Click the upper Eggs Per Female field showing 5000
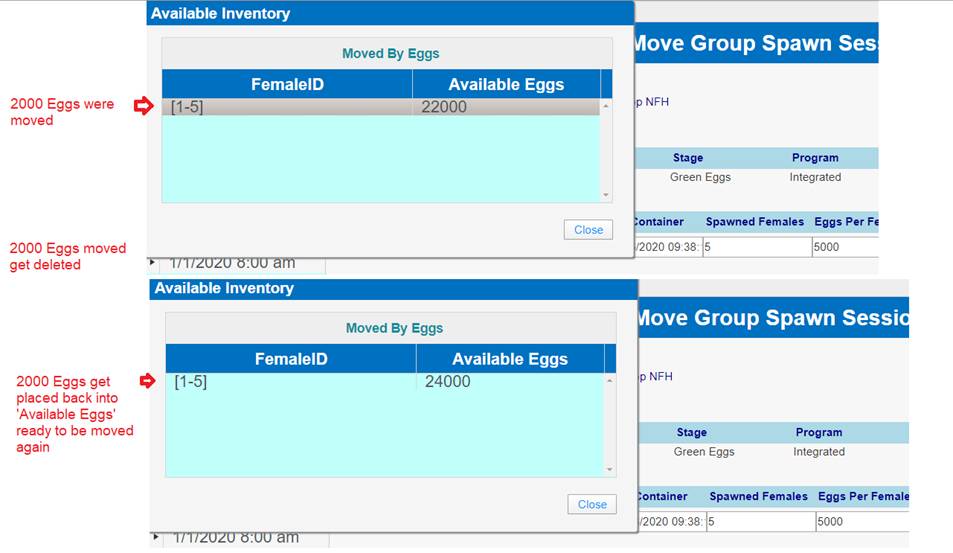953x553 pixels. tap(844, 247)
